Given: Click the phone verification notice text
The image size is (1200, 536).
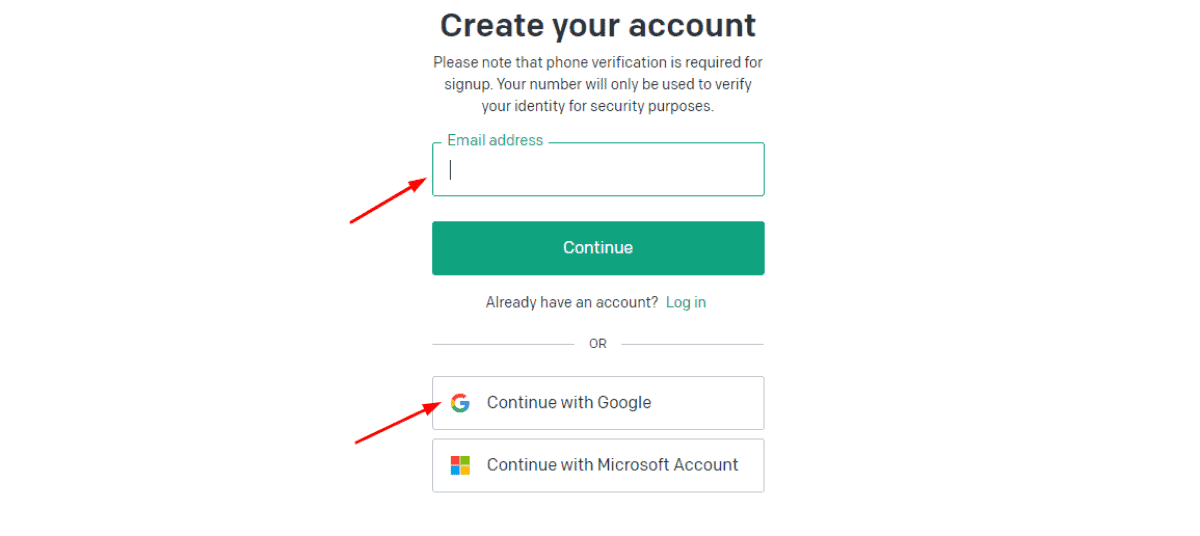Looking at the screenshot, I should click(x=598, y=84).
